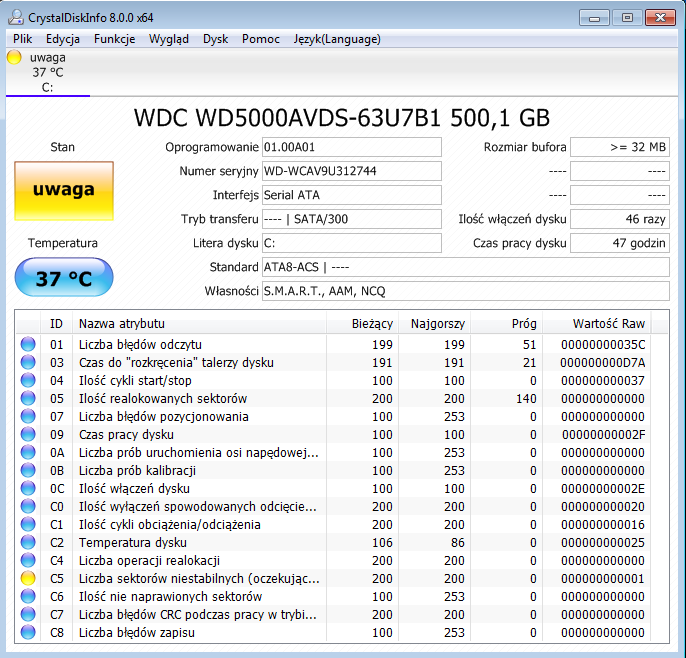Click raw value 000000000001 in row C5

click(x=603, y=578)
